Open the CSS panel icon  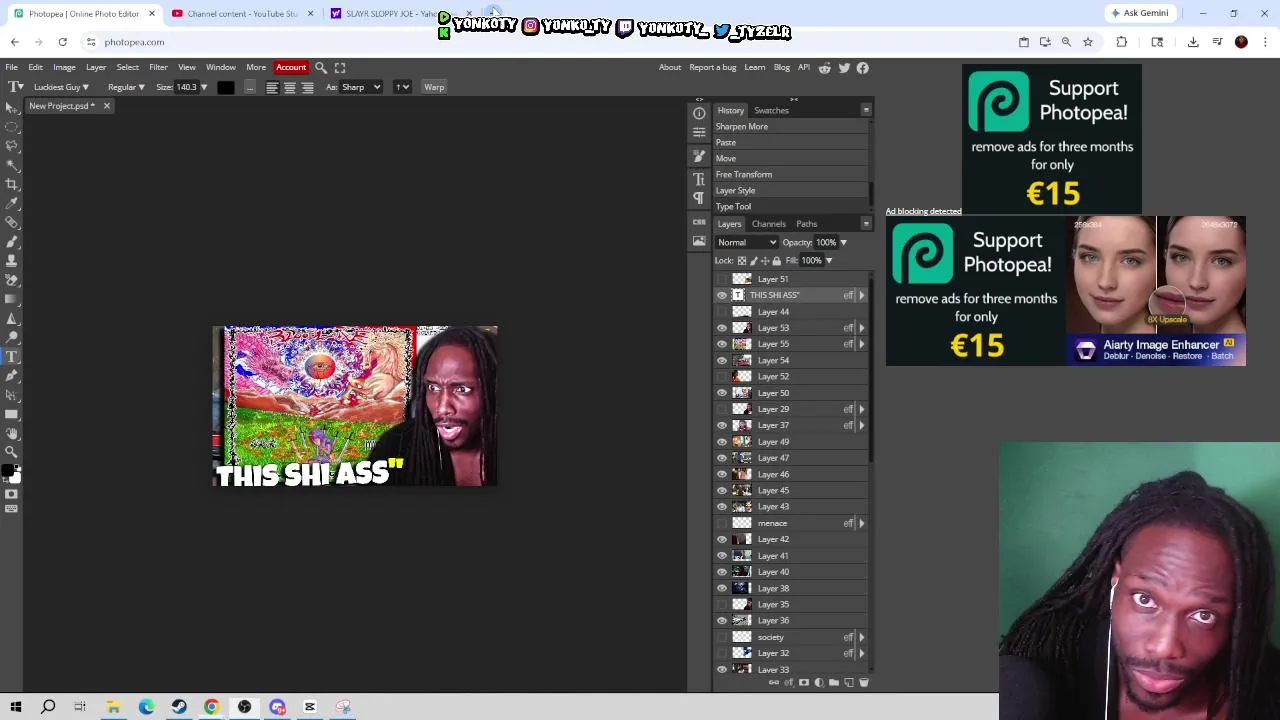tap(699, 222)
